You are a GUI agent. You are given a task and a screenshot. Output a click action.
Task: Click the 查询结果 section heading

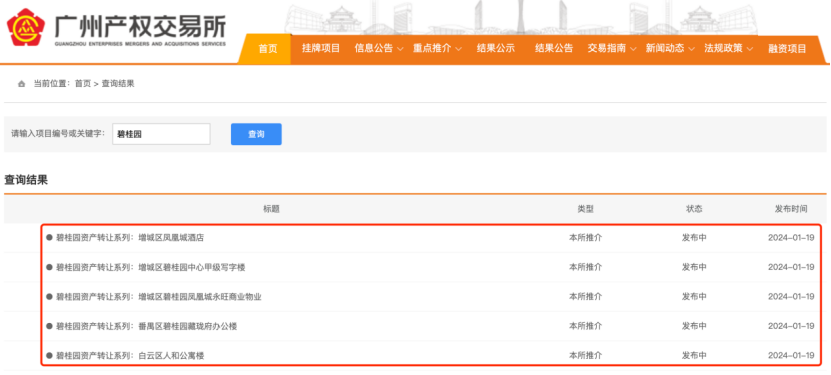tap(26, 180)
